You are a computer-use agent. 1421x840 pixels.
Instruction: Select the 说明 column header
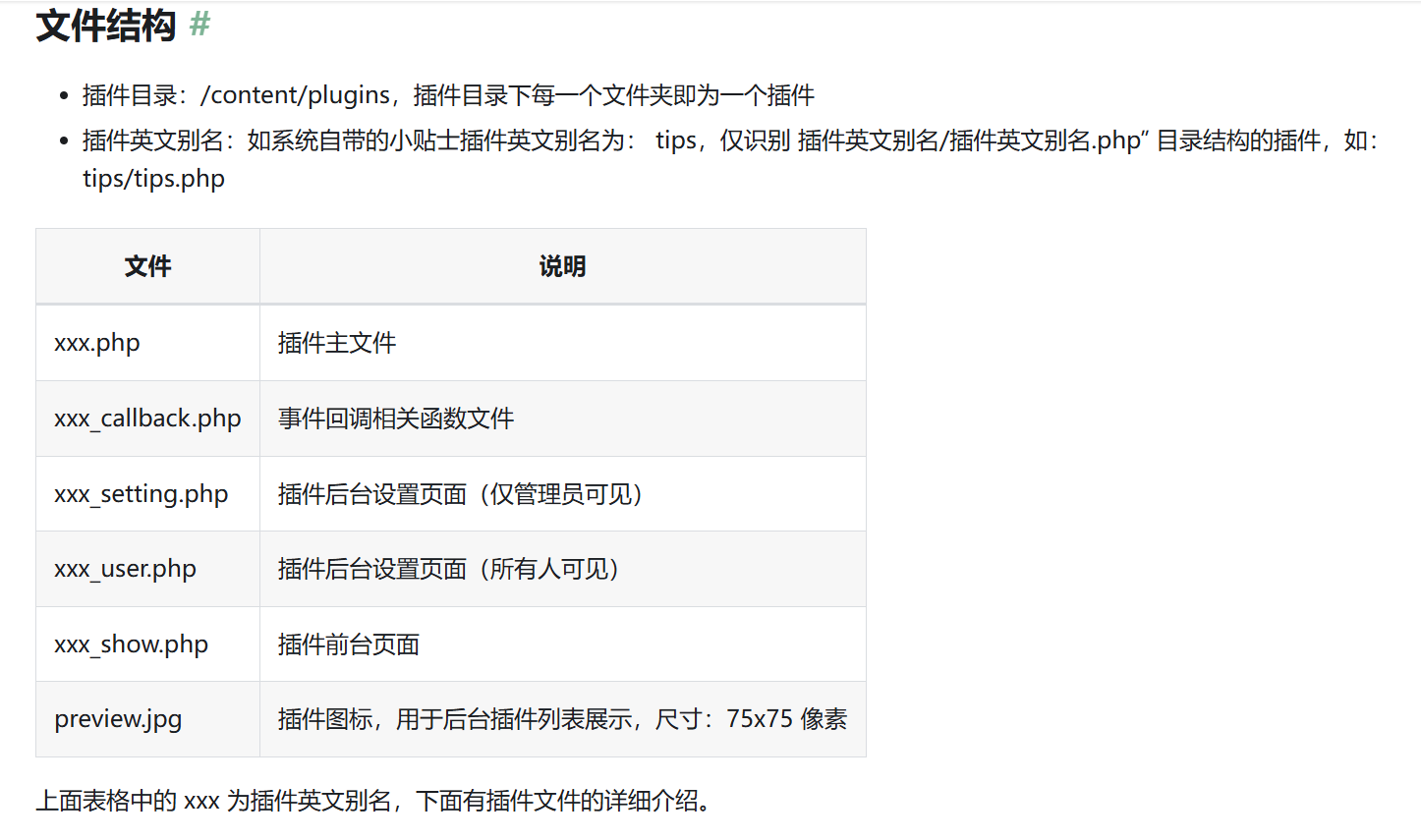pos(562,266)
